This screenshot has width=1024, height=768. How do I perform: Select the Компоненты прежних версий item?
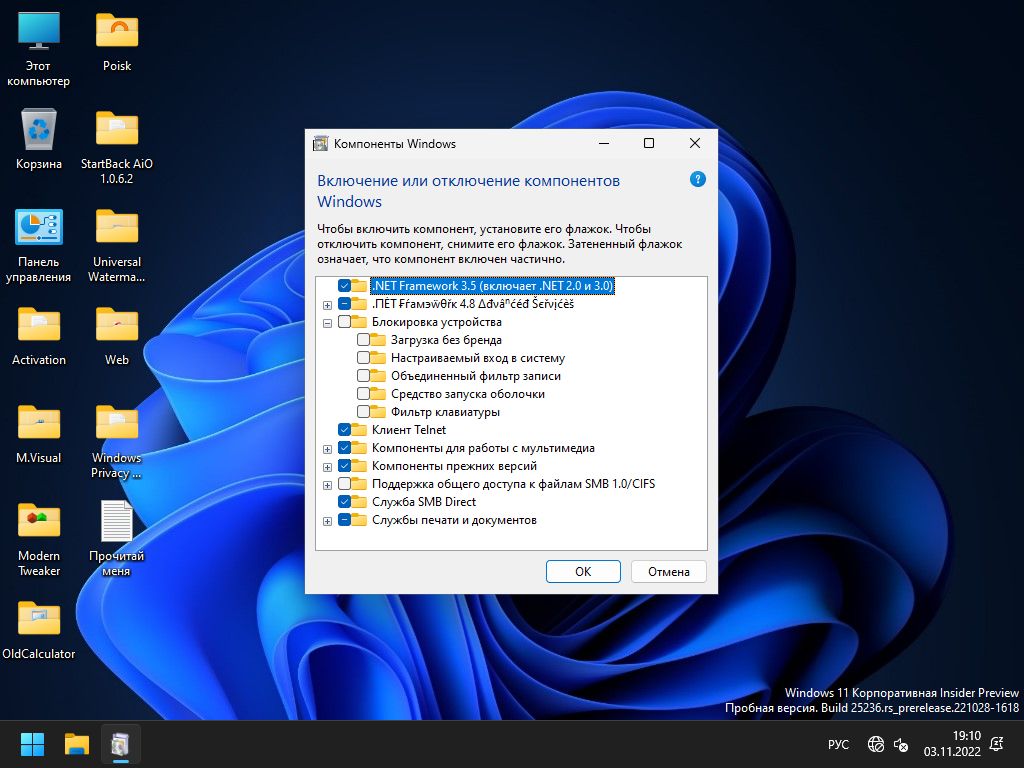tap(454, 466)
